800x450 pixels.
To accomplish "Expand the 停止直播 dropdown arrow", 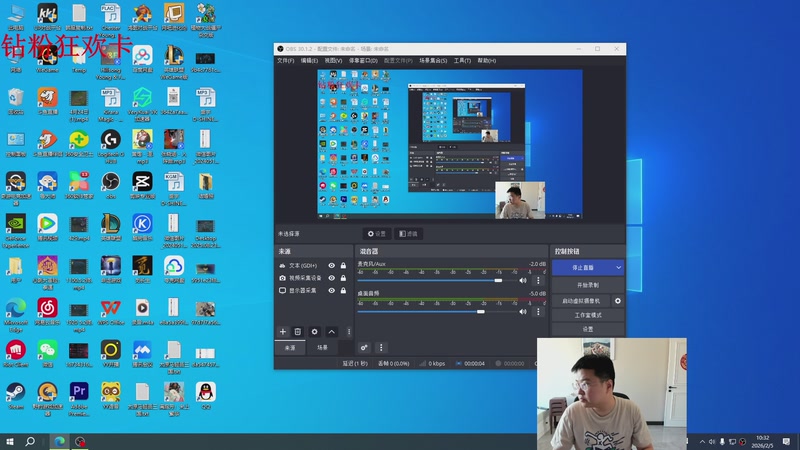I will coord(618,267).
